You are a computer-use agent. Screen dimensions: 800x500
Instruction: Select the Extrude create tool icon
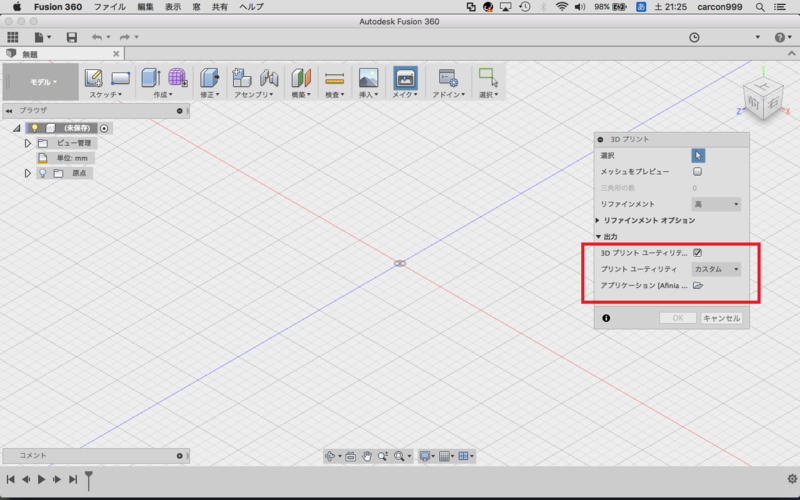[x=151, y=78]
